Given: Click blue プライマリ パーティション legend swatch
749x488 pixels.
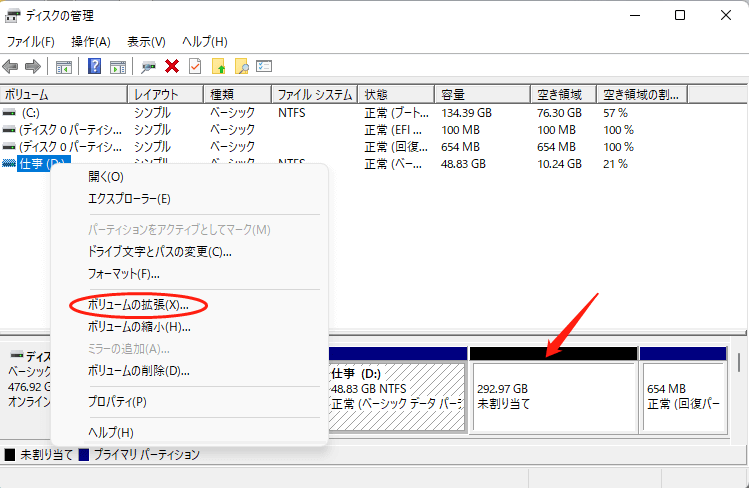Looking at the screenshot, I should [84, 455].
